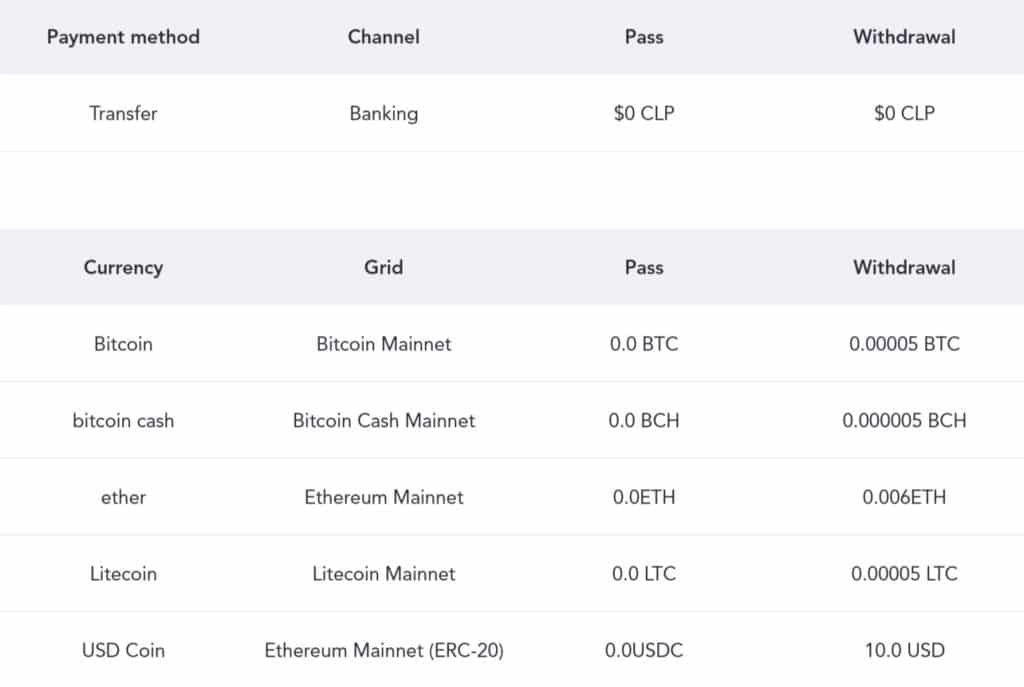1024x687 pixels.
Task: Click the Transfer payment method cell
Action: coord(123,113)
